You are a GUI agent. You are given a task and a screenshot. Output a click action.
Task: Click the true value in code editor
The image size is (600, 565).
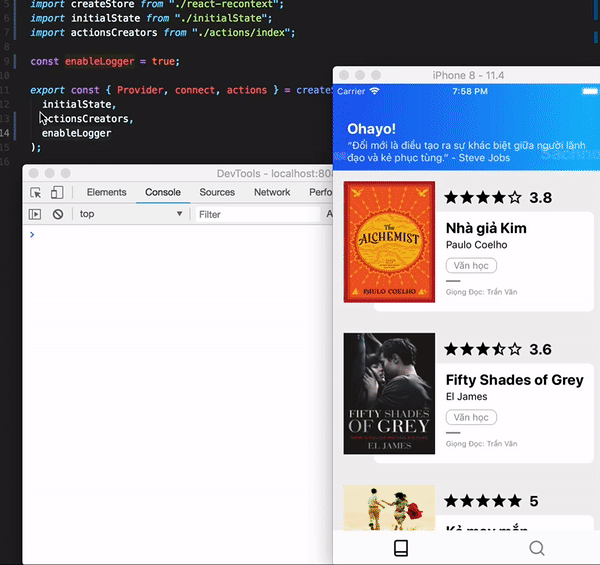pos(163,61)
